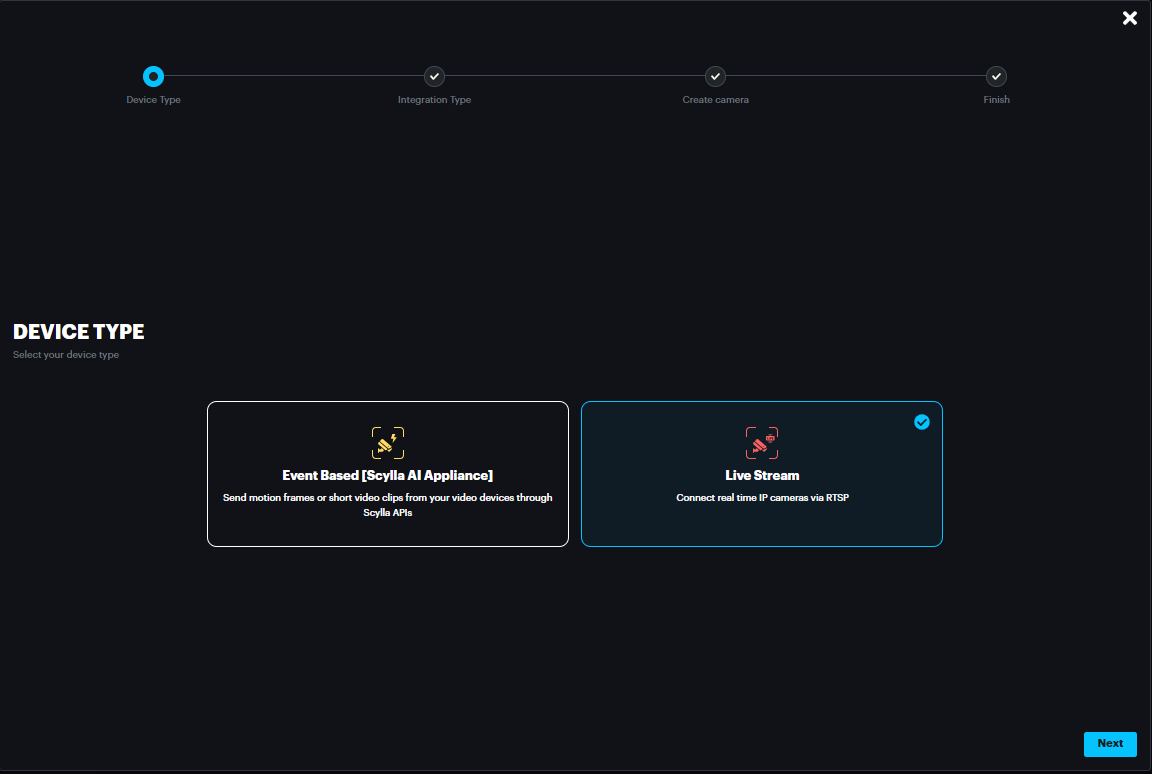This screenshot has width=1152, height=774.
Task: Click the Event Based yellow camera icon
Action: tap(387, 443)
